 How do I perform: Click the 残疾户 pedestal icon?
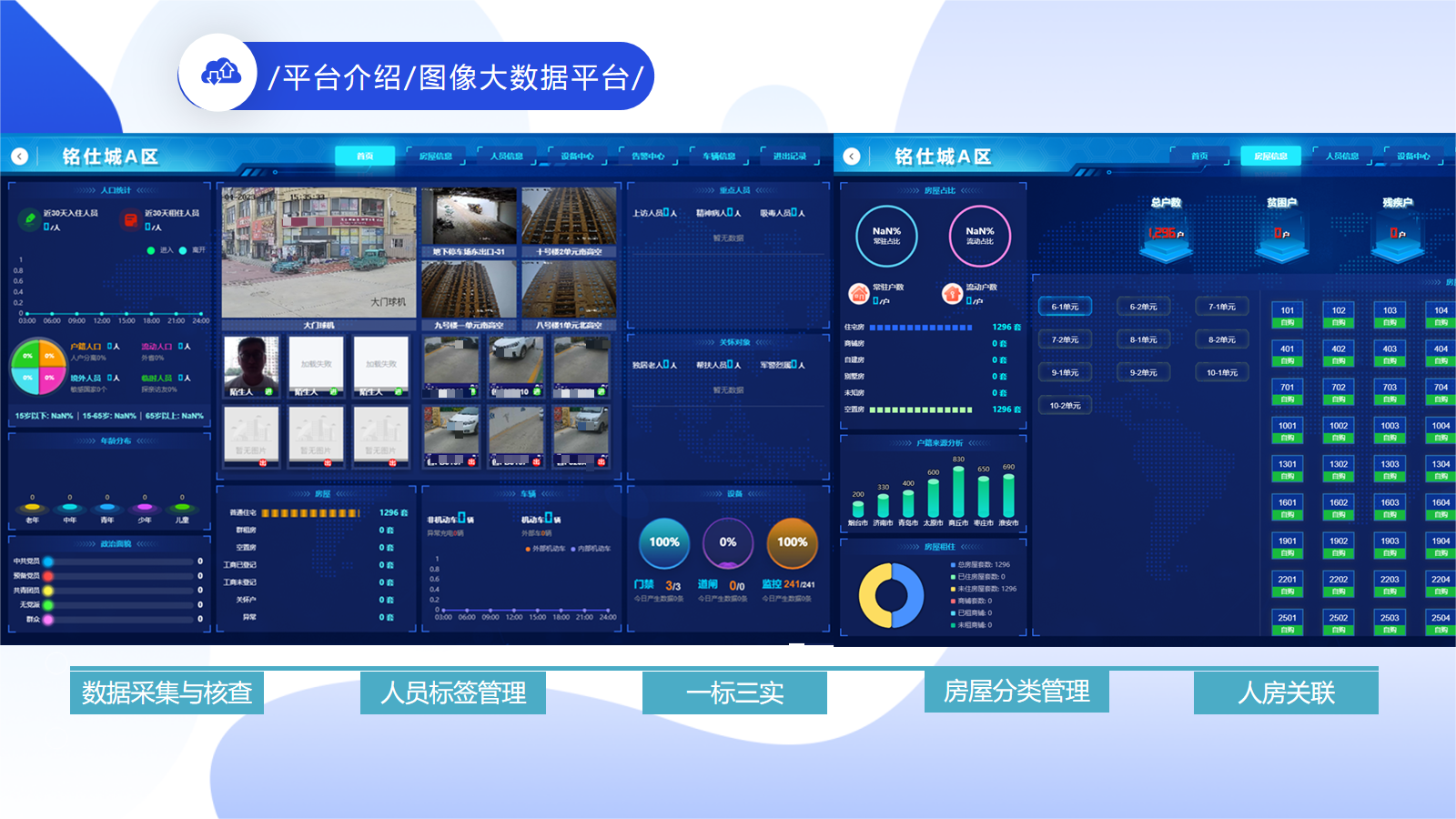[x=1398, y=239]
